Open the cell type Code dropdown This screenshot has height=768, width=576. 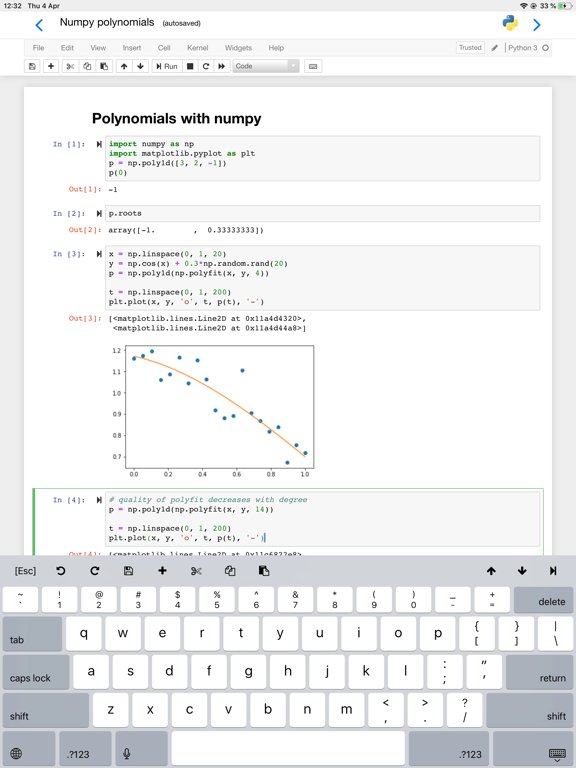pyautogui.click(x=266, y=66)
